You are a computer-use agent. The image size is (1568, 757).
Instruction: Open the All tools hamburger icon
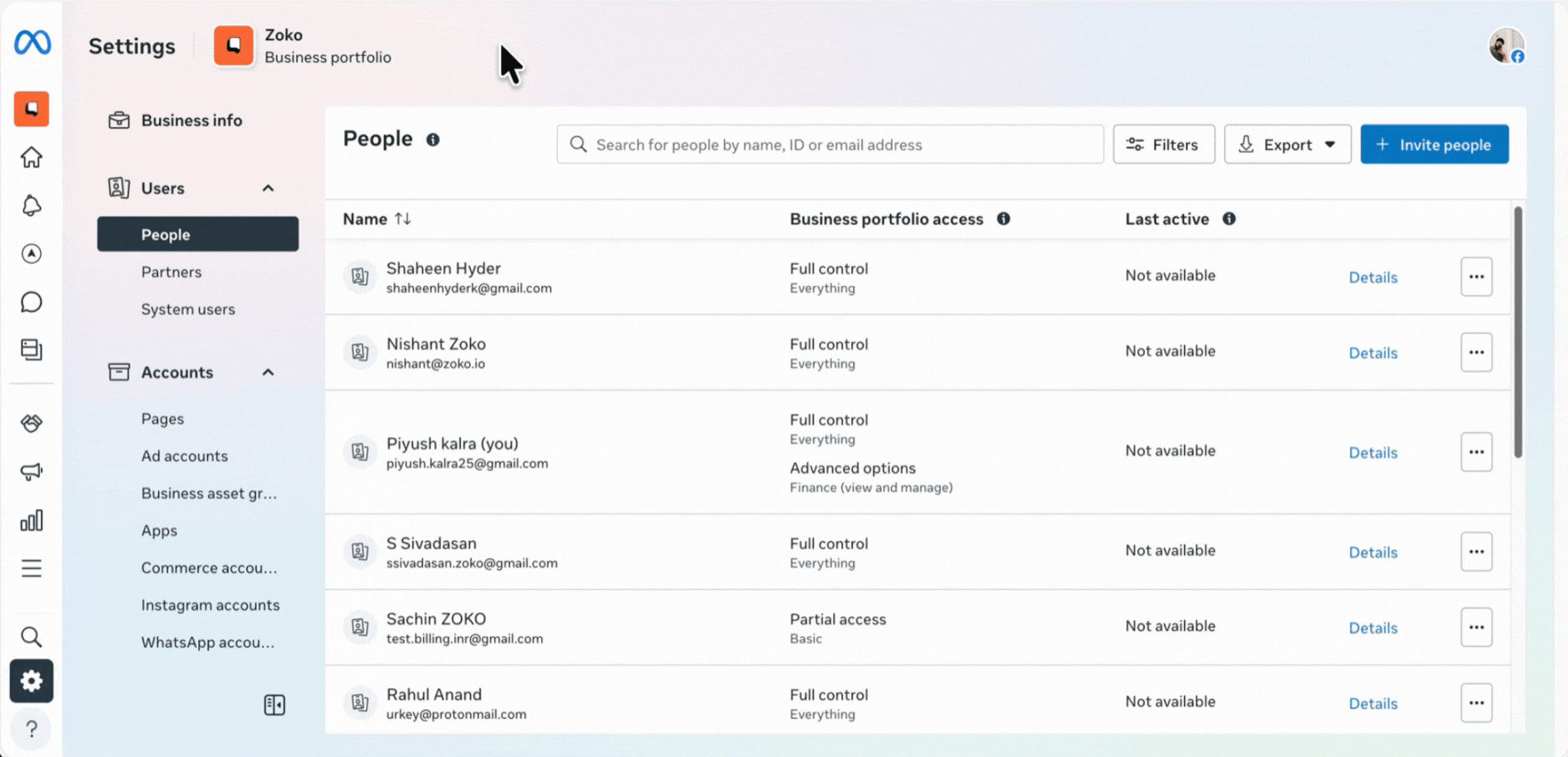[x=32, y=569]
